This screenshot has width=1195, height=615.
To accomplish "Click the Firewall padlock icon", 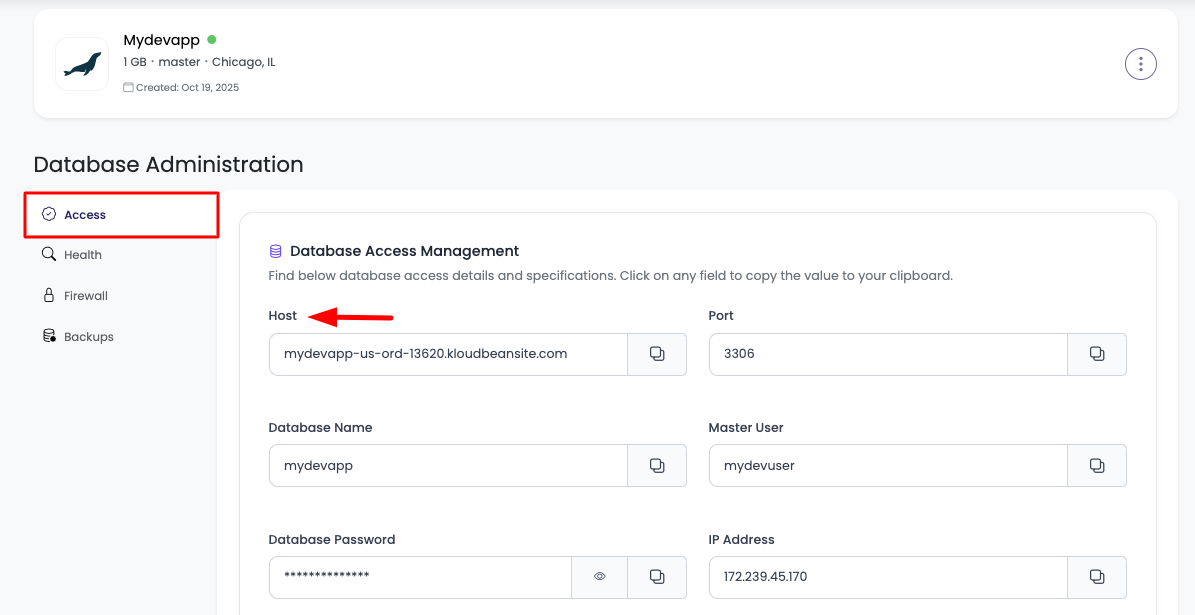I will [48, 295].
